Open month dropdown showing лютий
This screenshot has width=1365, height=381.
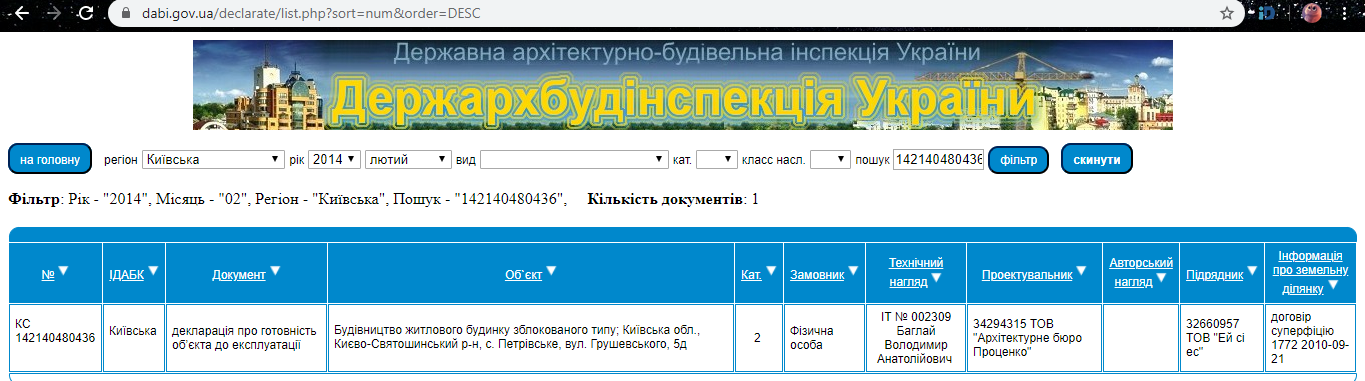click(x=408, y=159)
